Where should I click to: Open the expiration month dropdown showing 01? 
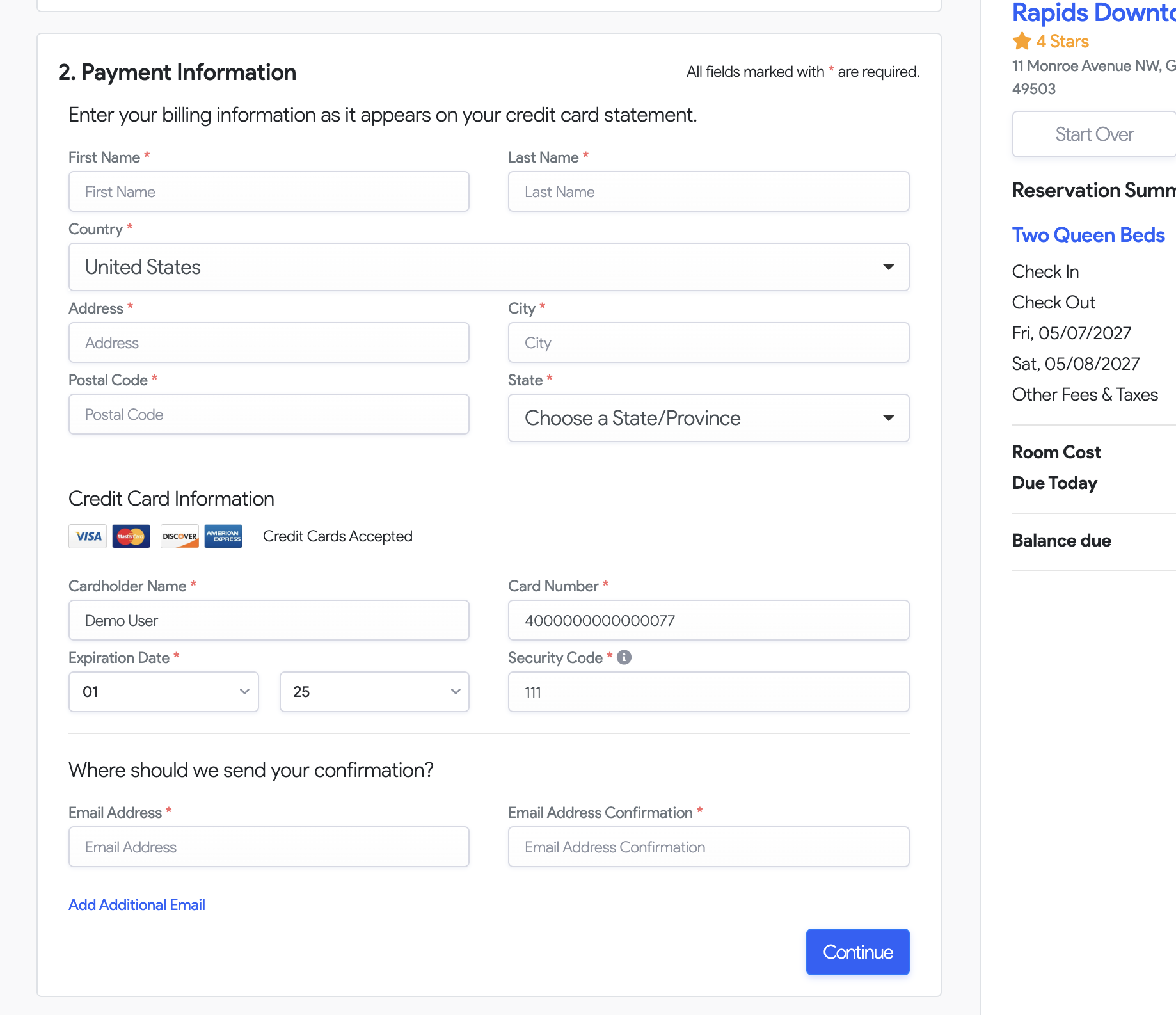click(164, 692)
